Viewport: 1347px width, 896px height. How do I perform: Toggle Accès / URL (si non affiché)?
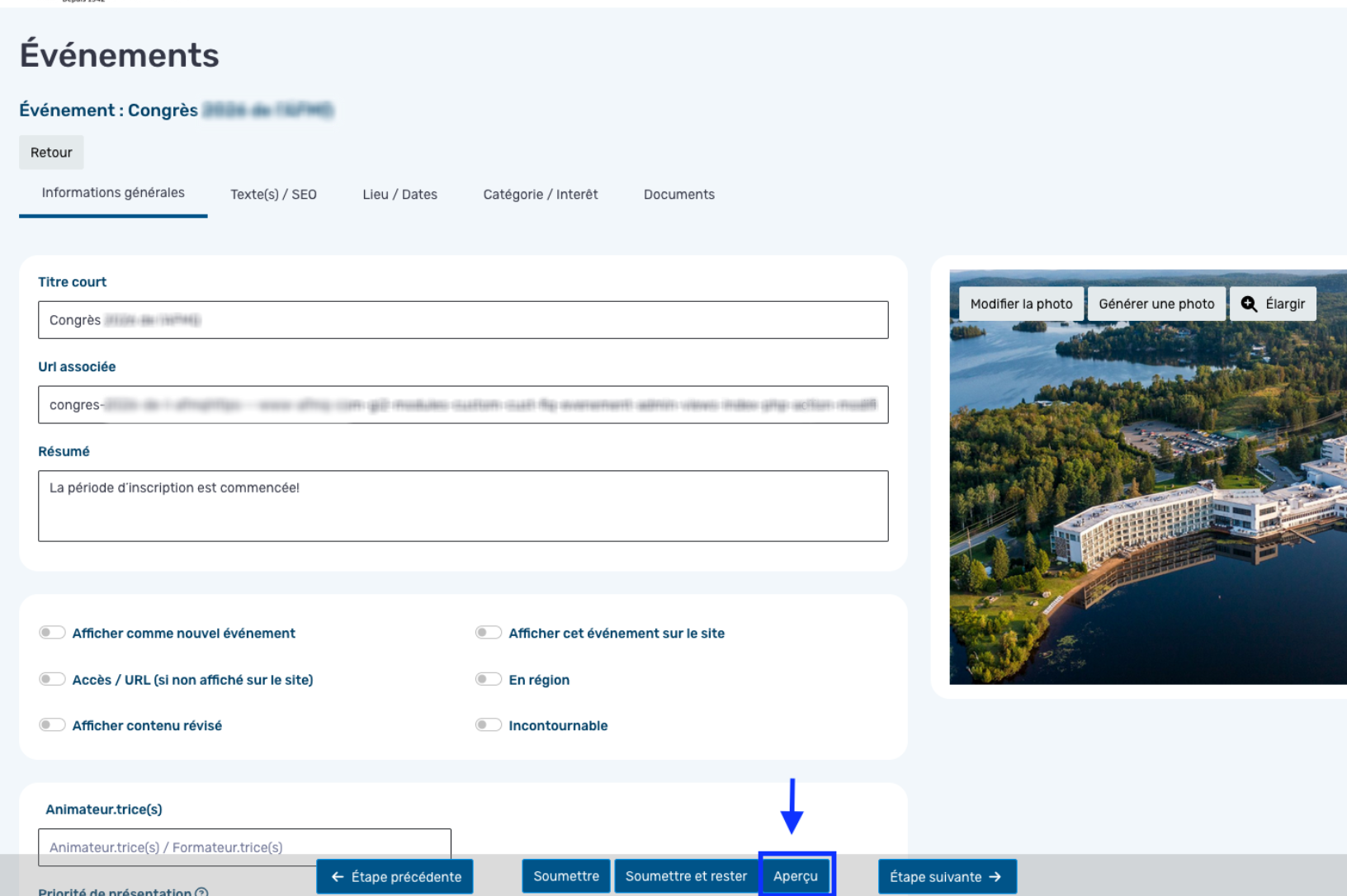pyautogui.click(x=52, y=679)
